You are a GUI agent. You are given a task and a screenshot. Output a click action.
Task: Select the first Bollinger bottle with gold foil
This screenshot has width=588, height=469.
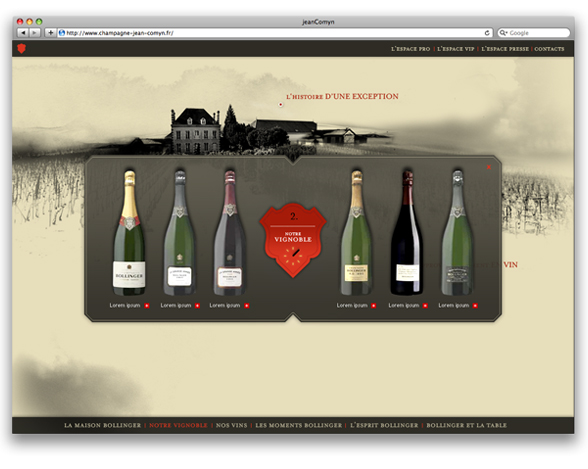(129, 233)
